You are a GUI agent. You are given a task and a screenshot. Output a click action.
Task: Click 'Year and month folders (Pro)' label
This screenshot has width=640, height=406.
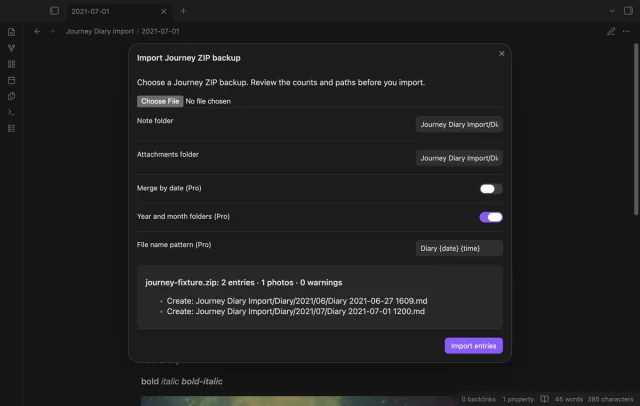coord(183,216)
